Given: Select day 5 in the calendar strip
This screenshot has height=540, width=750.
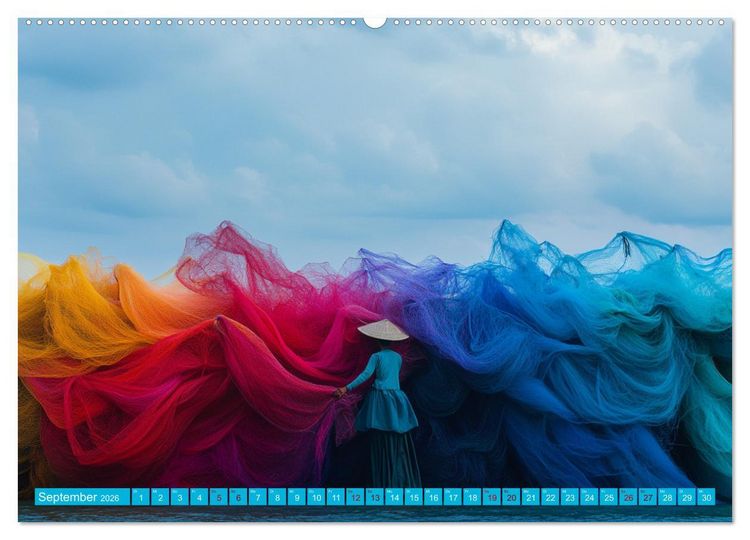Looking at the screenshot, I should [219, 497].
